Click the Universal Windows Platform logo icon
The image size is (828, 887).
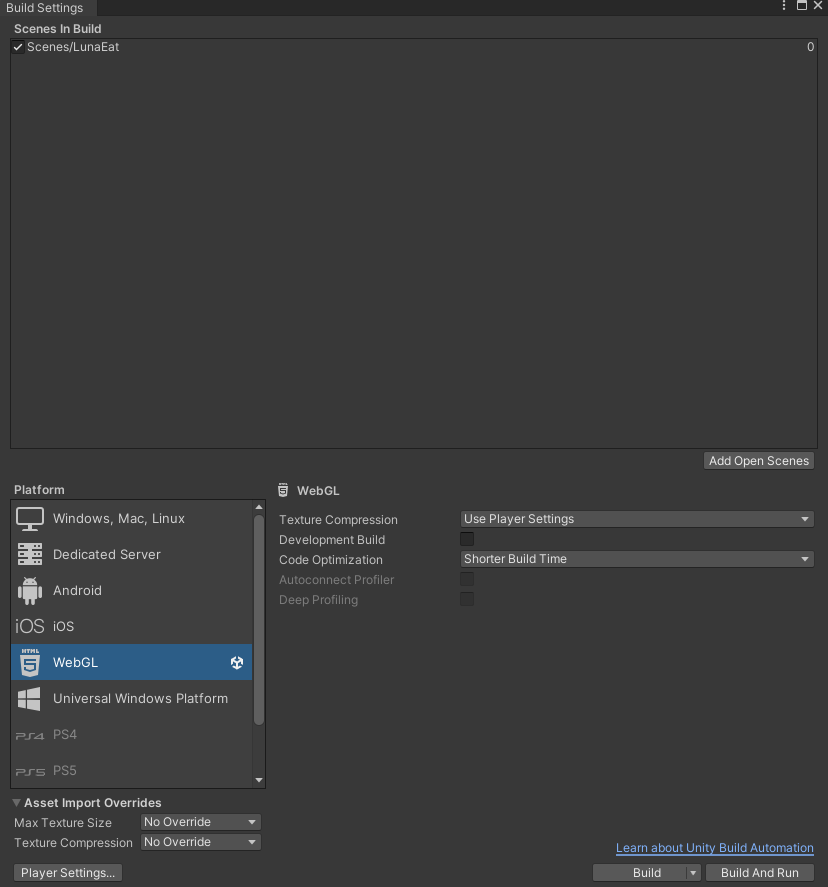coord(29,699)
